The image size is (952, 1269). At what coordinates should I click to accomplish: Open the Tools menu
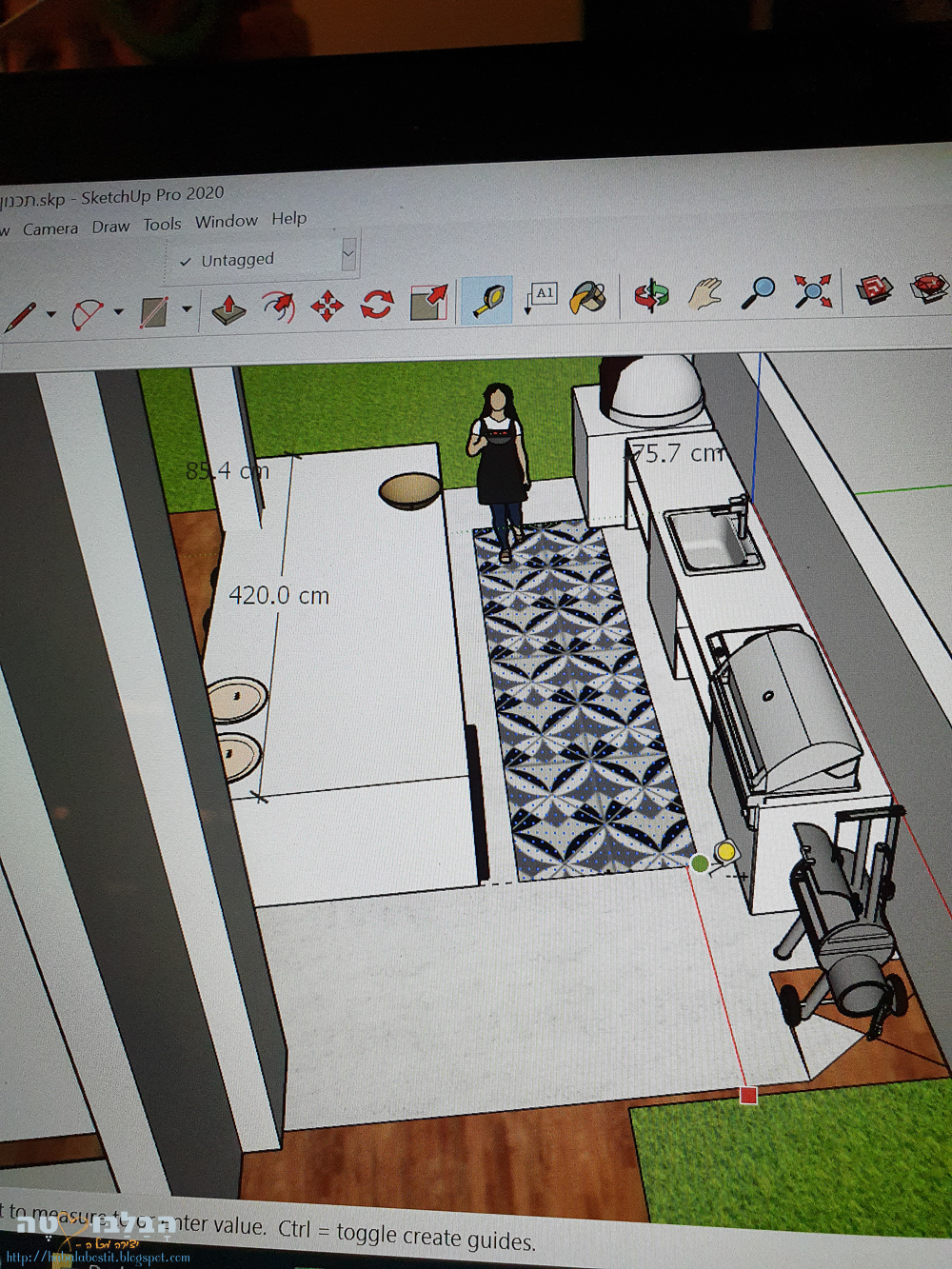(x=162, y=225)
